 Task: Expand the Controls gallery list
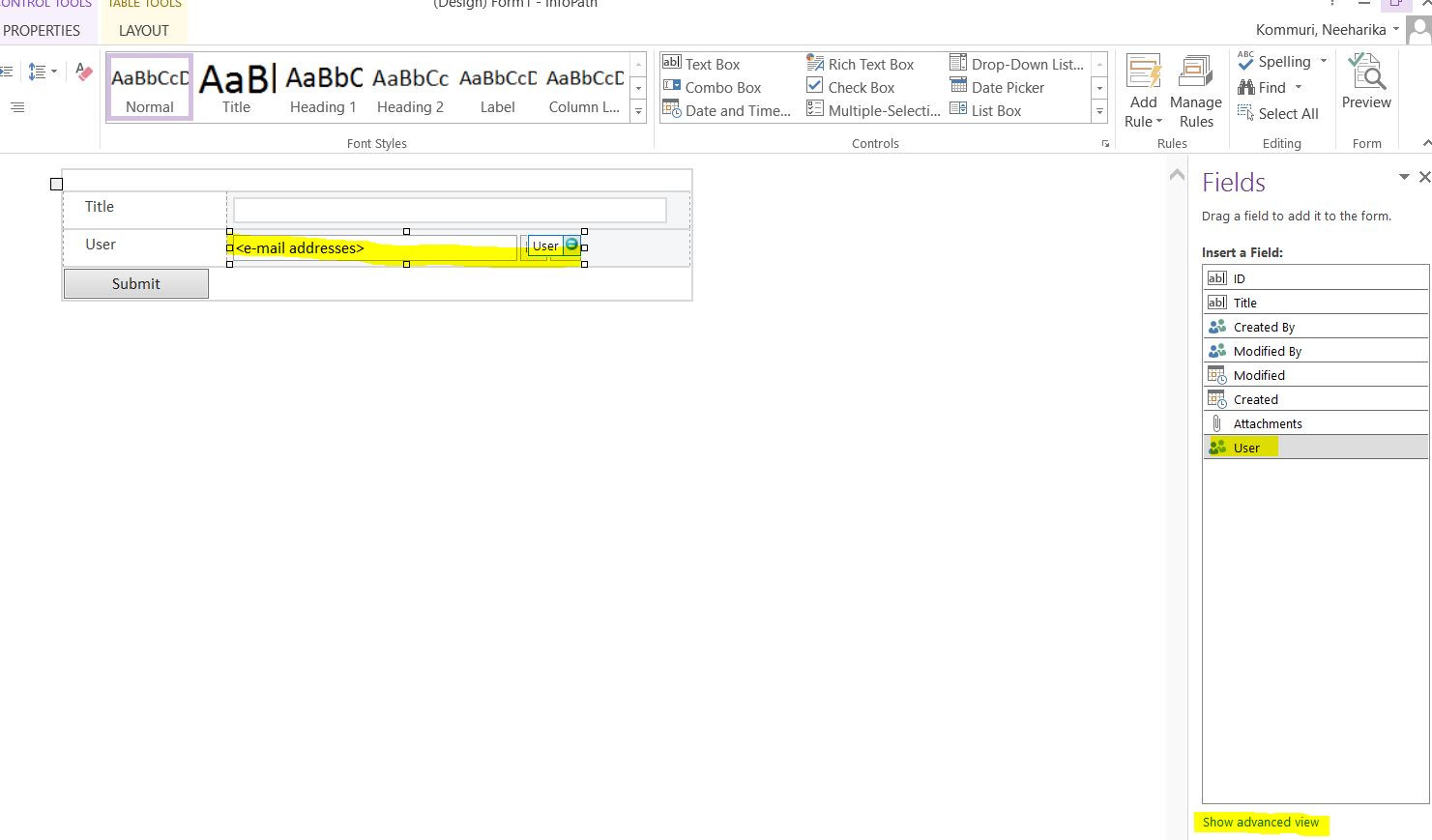[x=1099, y=112]
